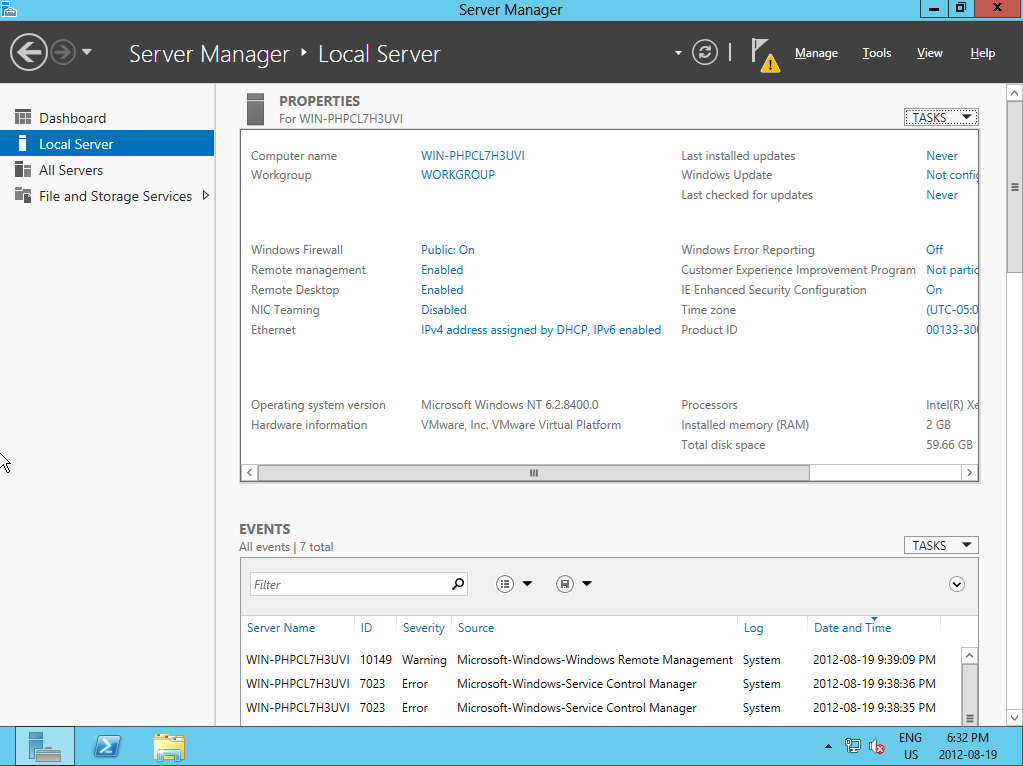Click the back navigation arrow button
Viewport: 1023px width, 766px height.
coord(30,52)
